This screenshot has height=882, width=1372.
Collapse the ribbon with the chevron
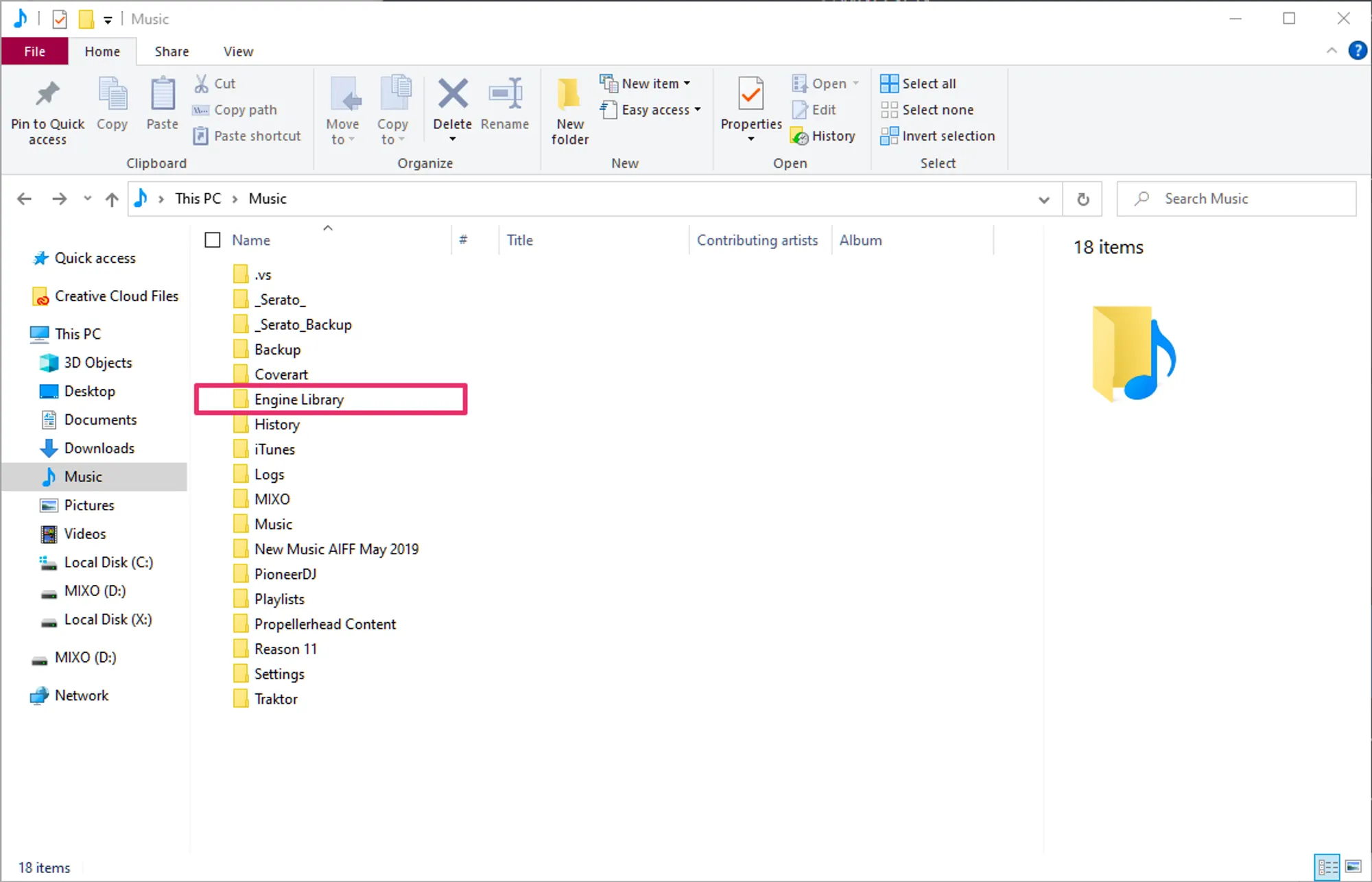[1332, 51]
